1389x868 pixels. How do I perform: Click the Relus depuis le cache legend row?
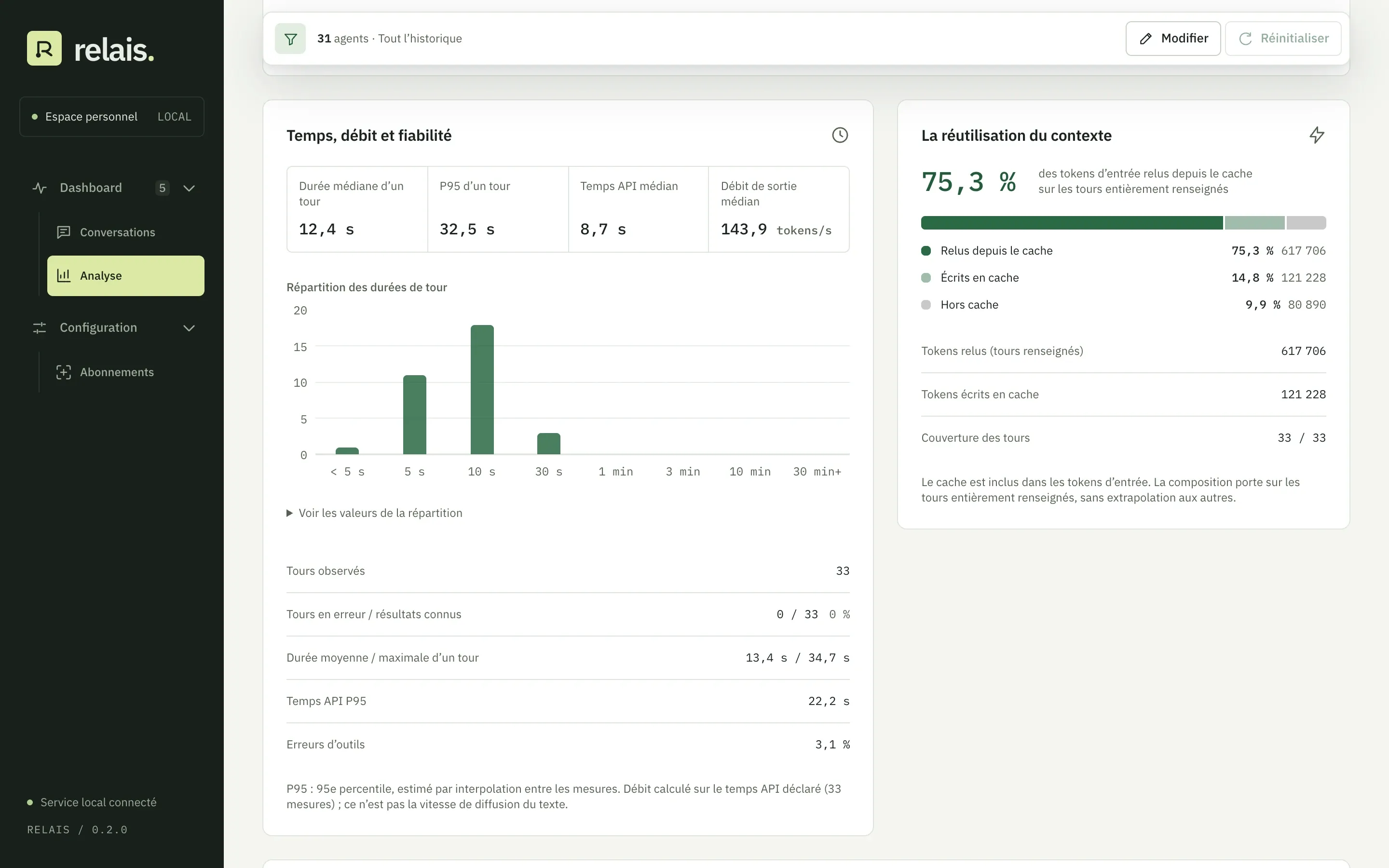coord(1123,251)
